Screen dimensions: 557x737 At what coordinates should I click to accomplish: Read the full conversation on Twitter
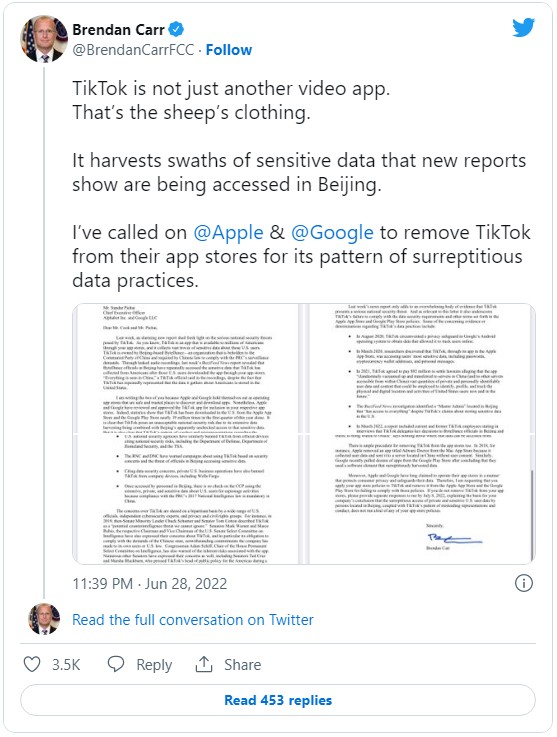pos(193,619)
